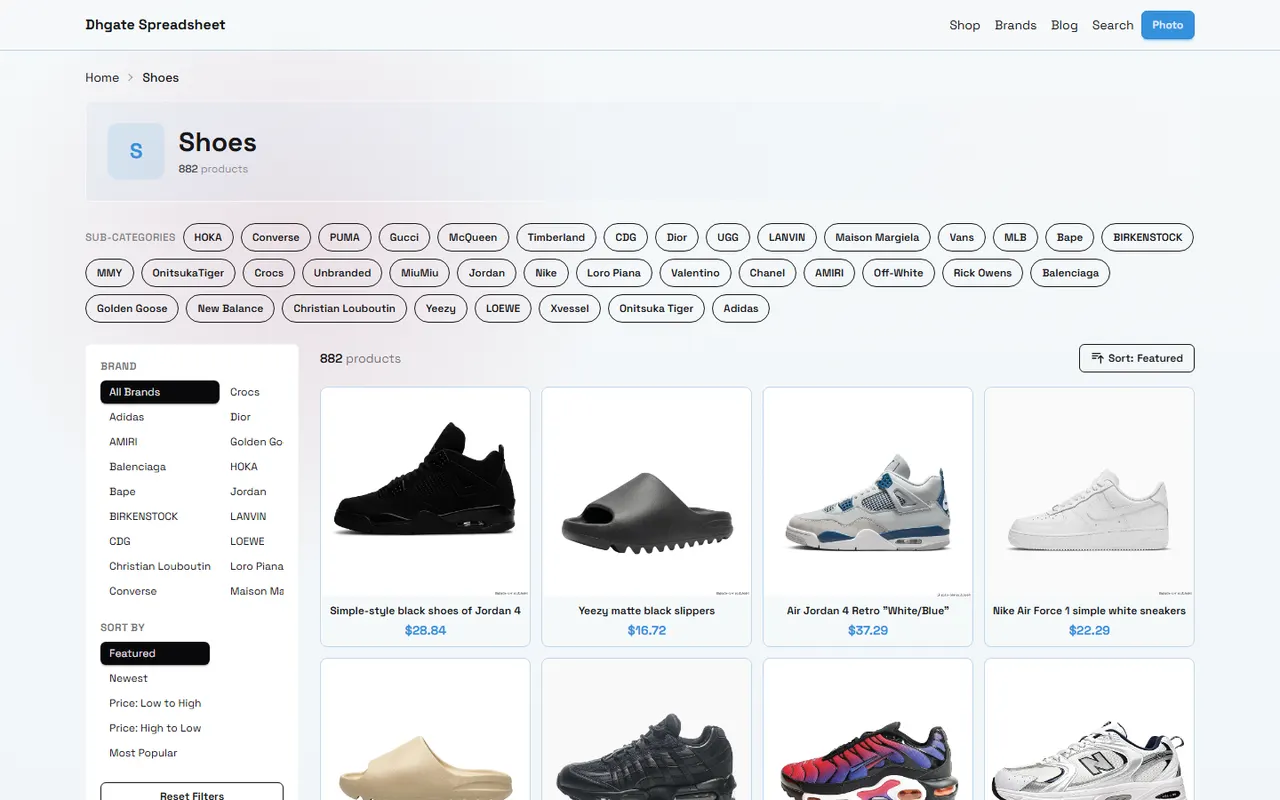Pick the Rick Owens sub-category chip
1280x800 pixels.
click(x=982, y=273)
